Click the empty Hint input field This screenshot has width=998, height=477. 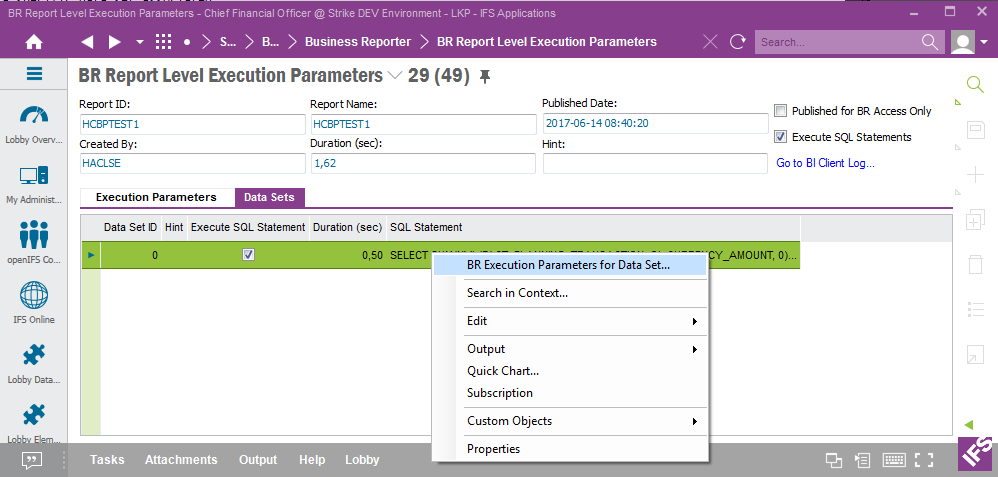[x=655, y=163]
